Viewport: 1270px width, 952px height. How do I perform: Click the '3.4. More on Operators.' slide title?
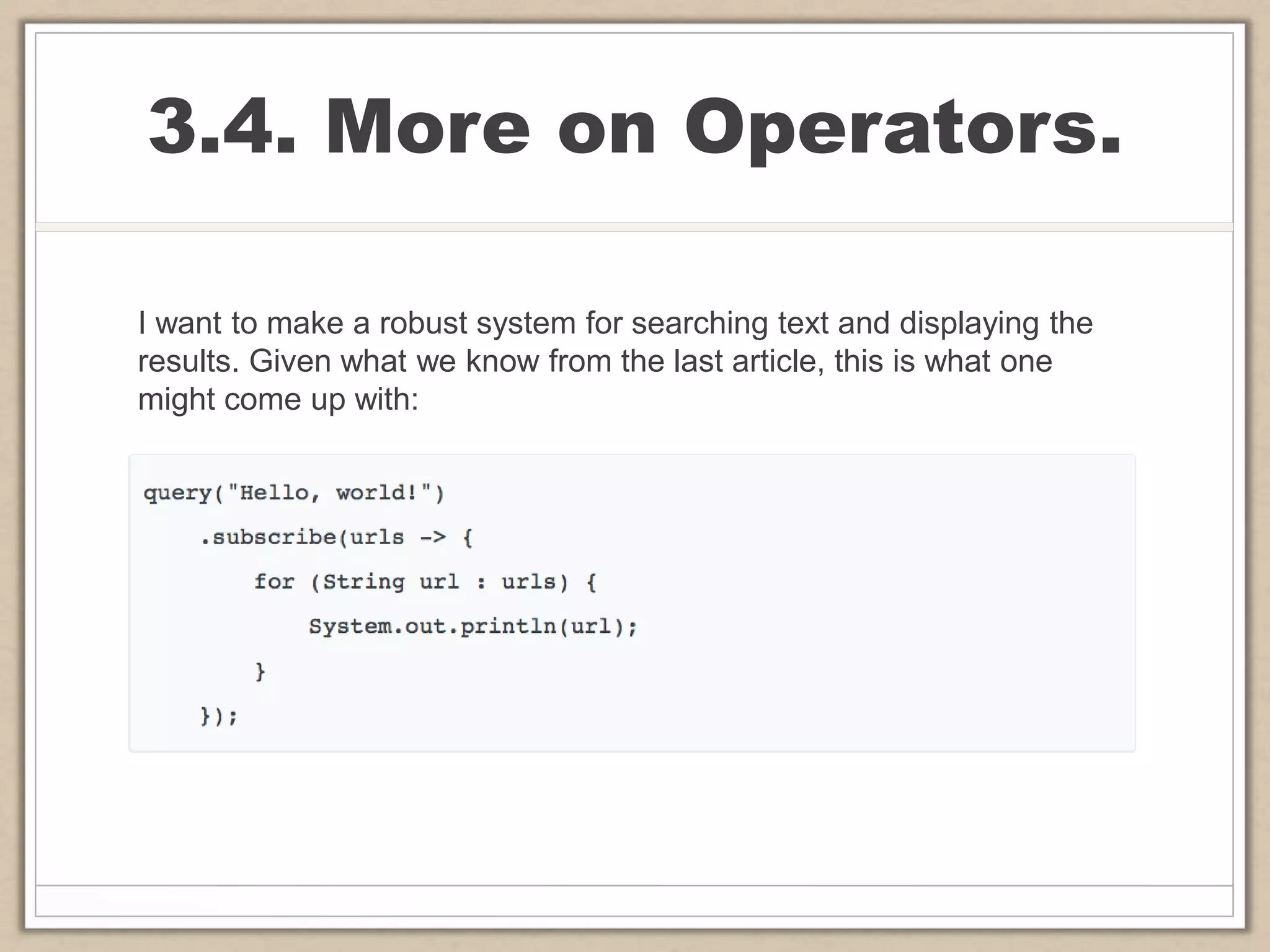point(635,127)
